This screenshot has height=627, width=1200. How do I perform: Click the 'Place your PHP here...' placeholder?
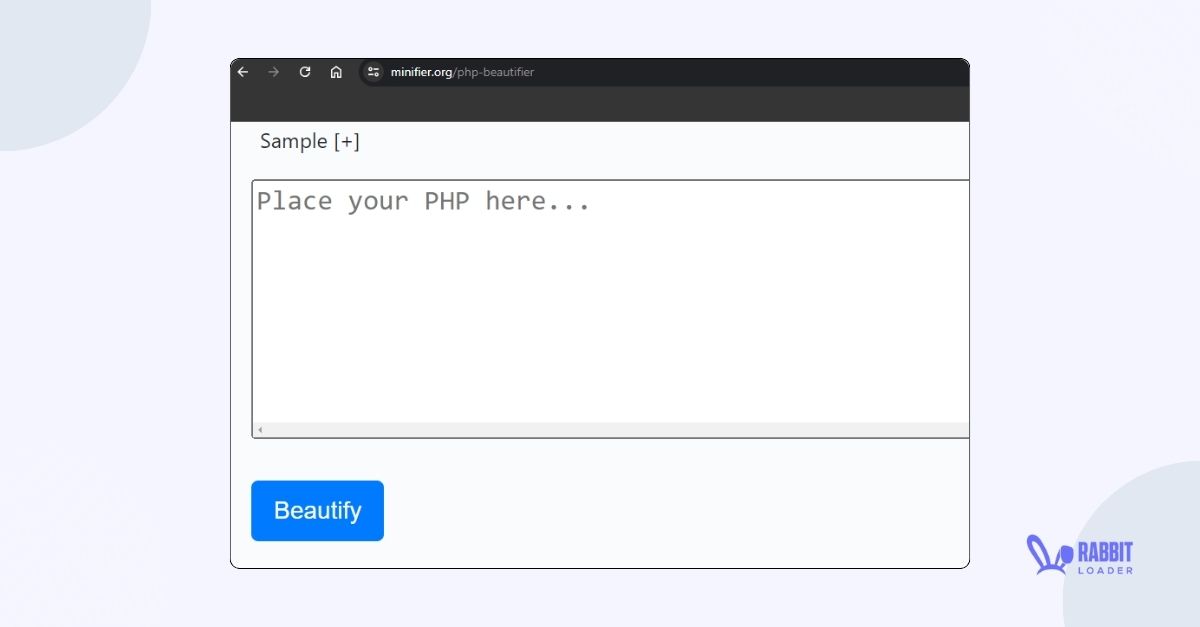423,200
